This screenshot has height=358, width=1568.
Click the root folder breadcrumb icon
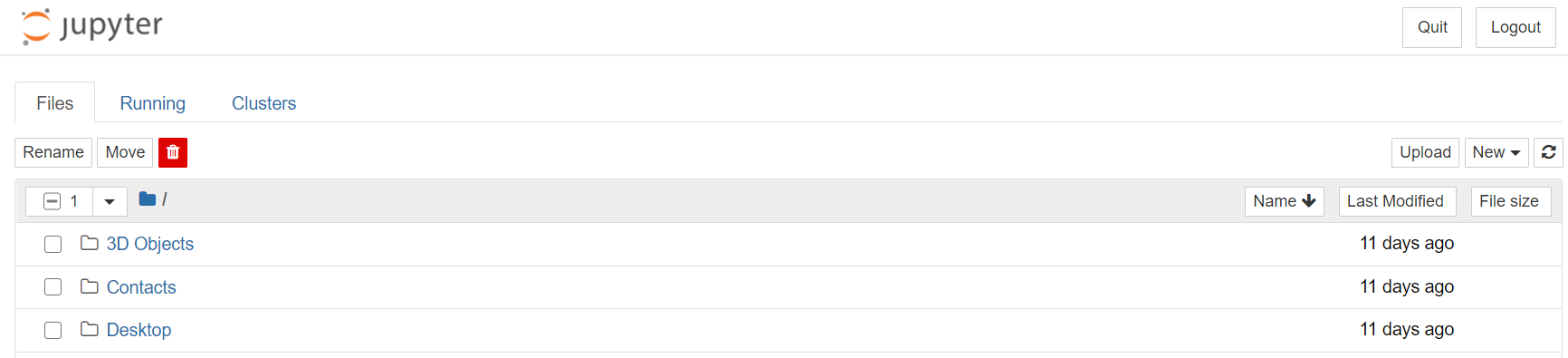pos(148,198)
